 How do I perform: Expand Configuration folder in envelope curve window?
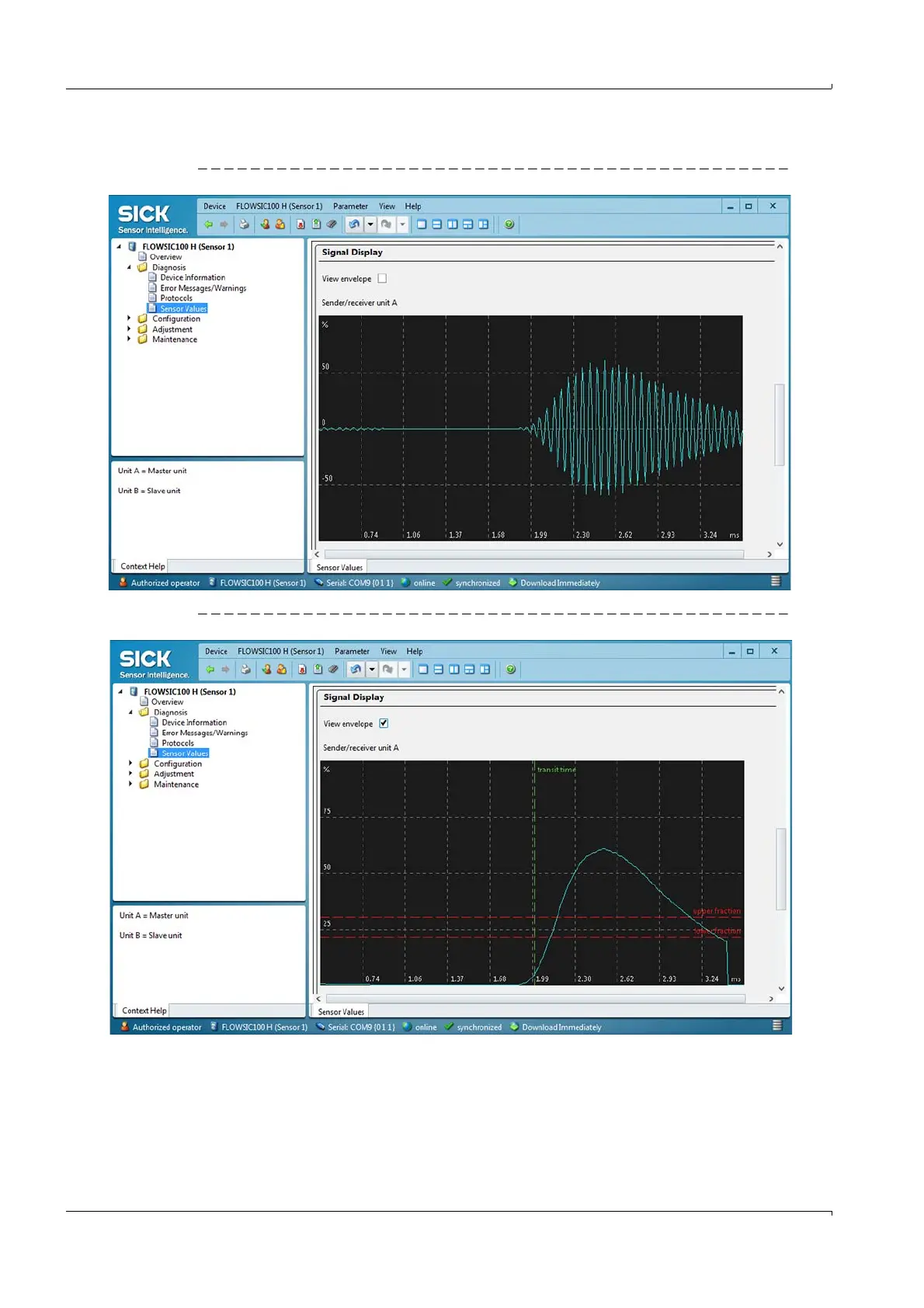tap(131, 764)
